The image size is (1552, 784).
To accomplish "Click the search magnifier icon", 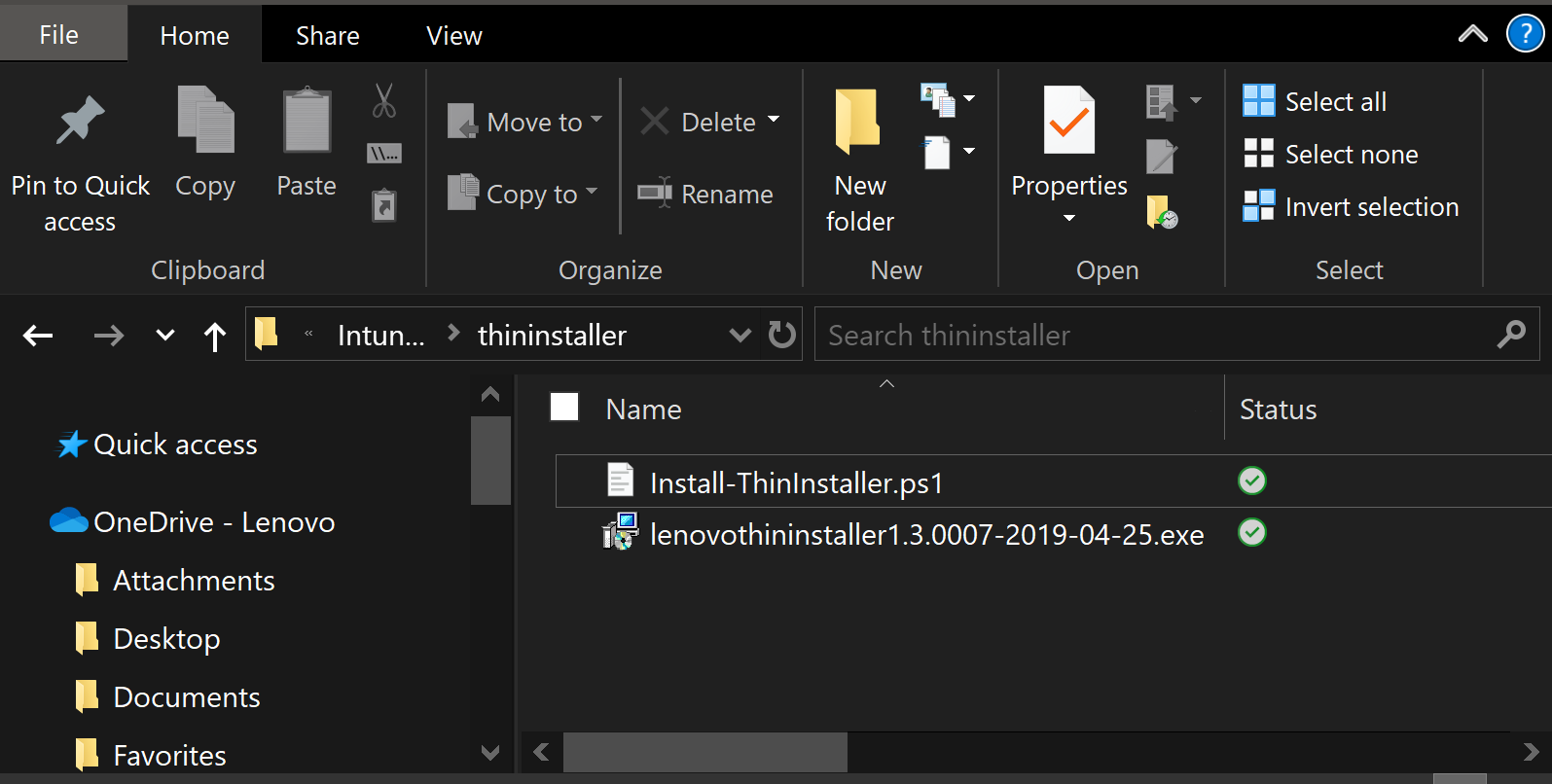I will [1511, 335].
